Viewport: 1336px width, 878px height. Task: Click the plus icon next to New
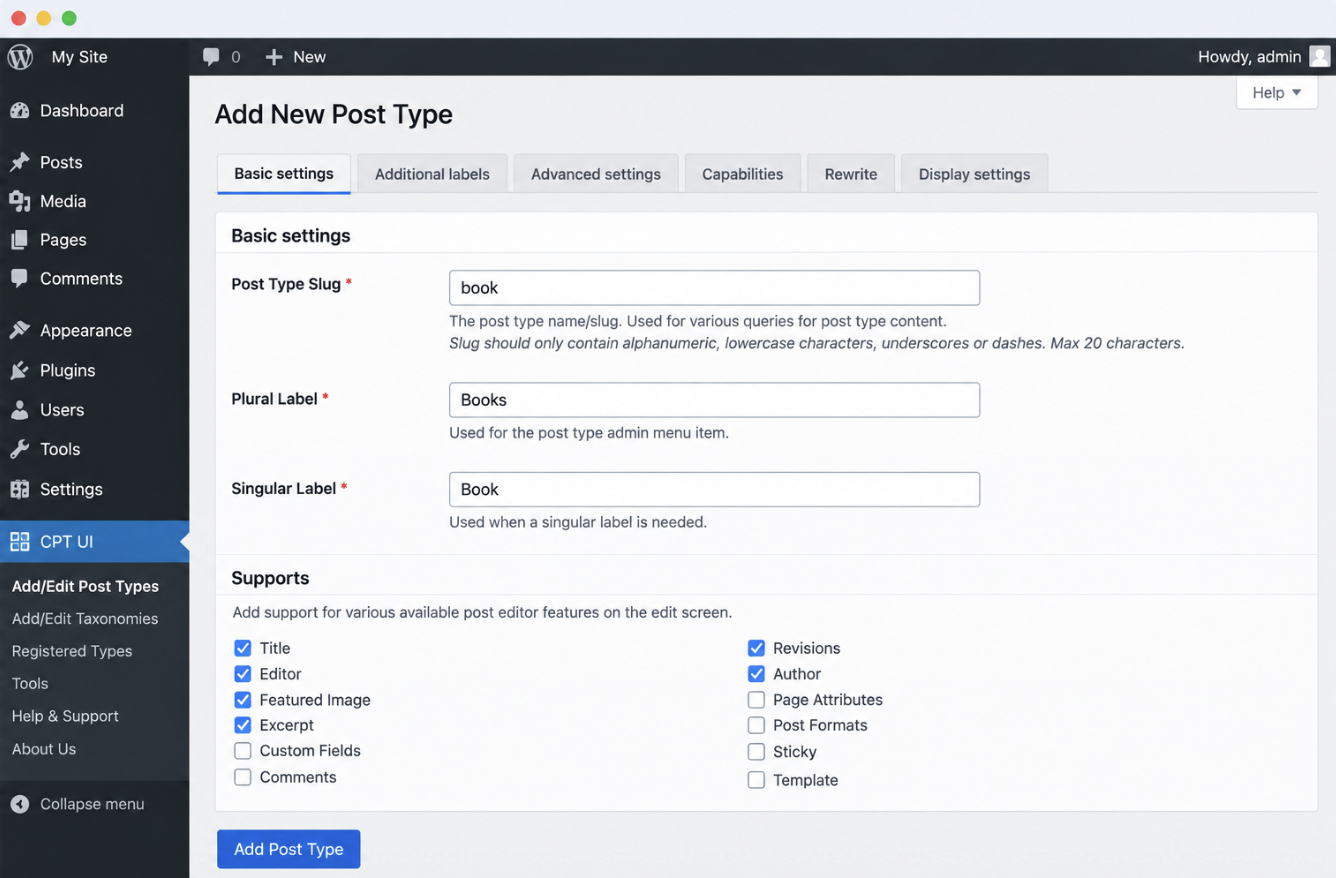[x=274, y=57]
